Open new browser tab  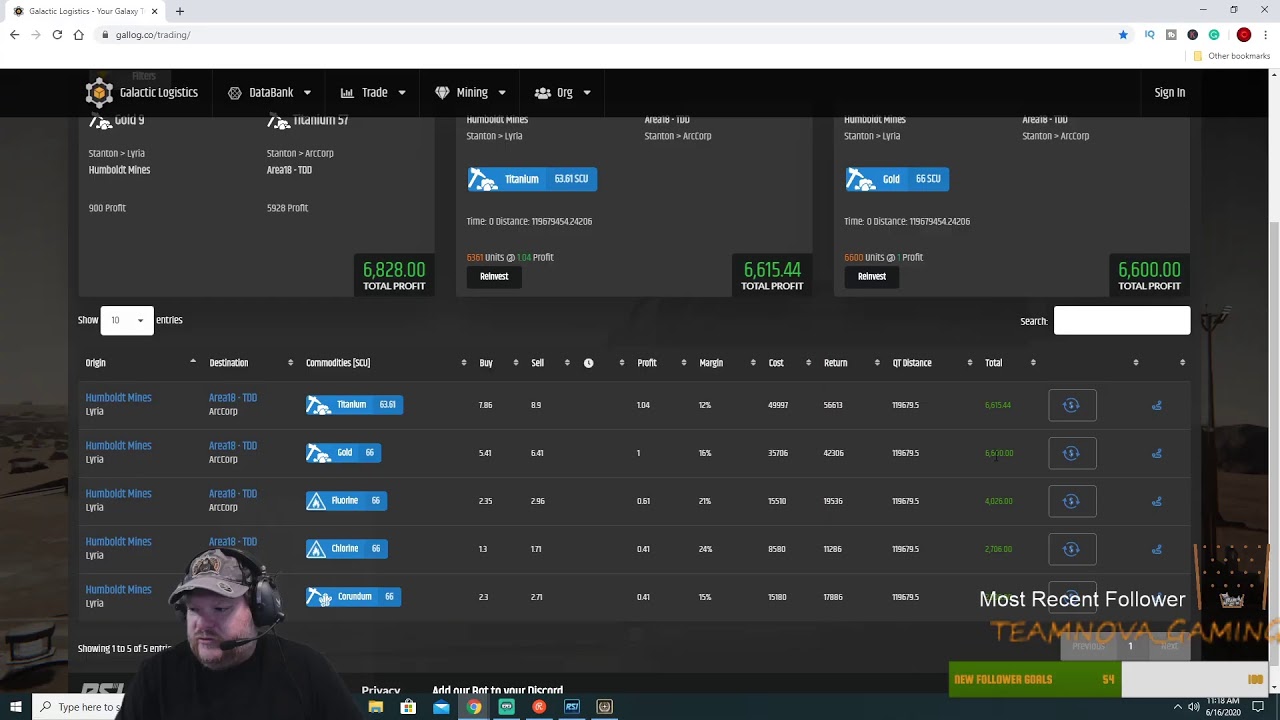pyautogui.click(x=180, y=11)
